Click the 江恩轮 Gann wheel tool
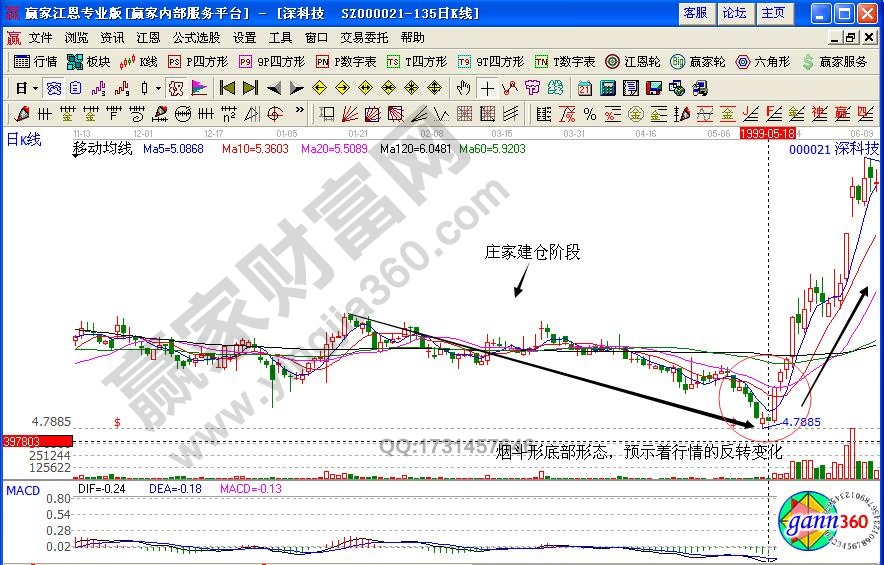Image resolution: width=884 pixels, height=565 pixels. [x=636, y=62]
